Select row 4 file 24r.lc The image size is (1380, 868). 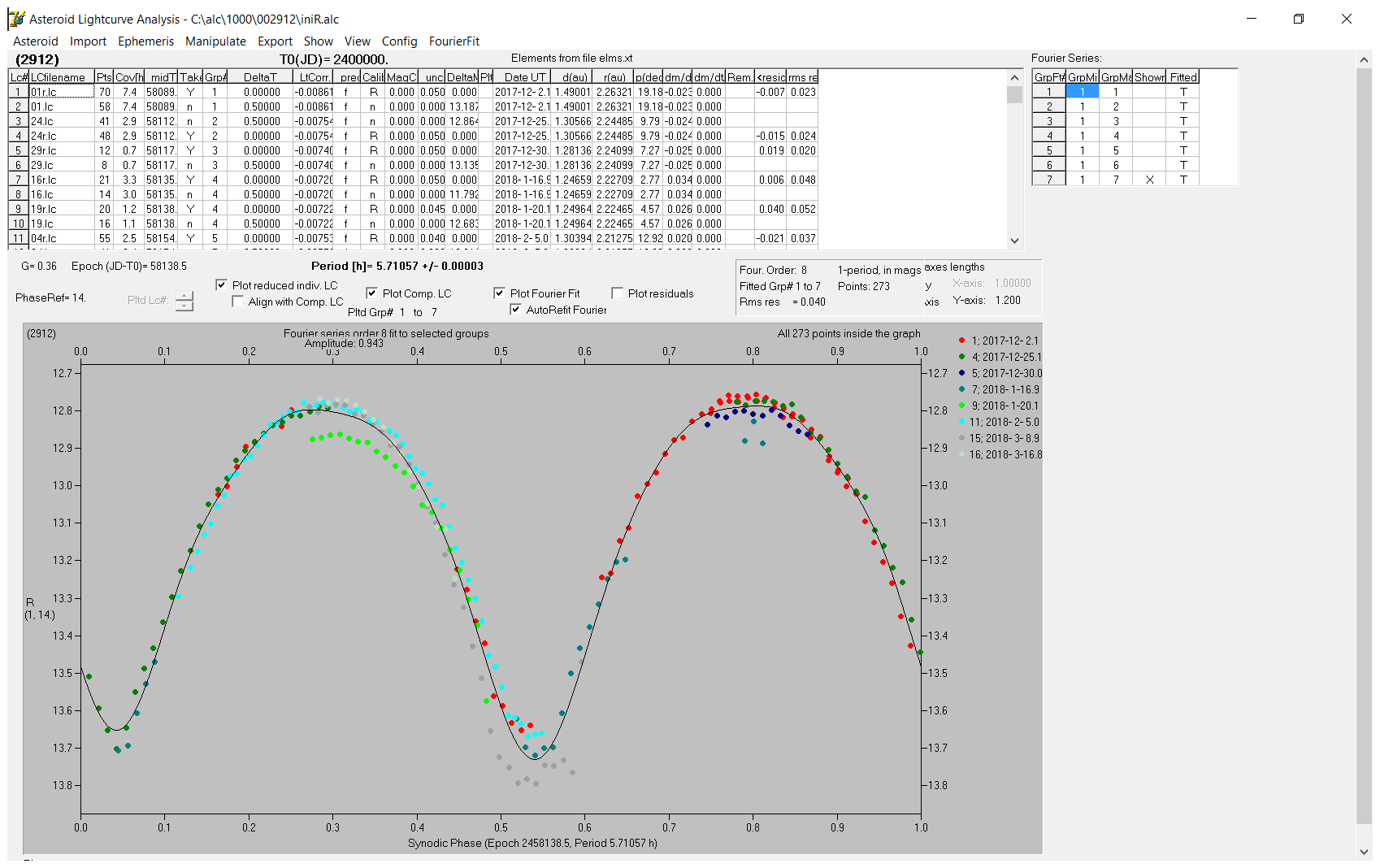coord(61,136)
